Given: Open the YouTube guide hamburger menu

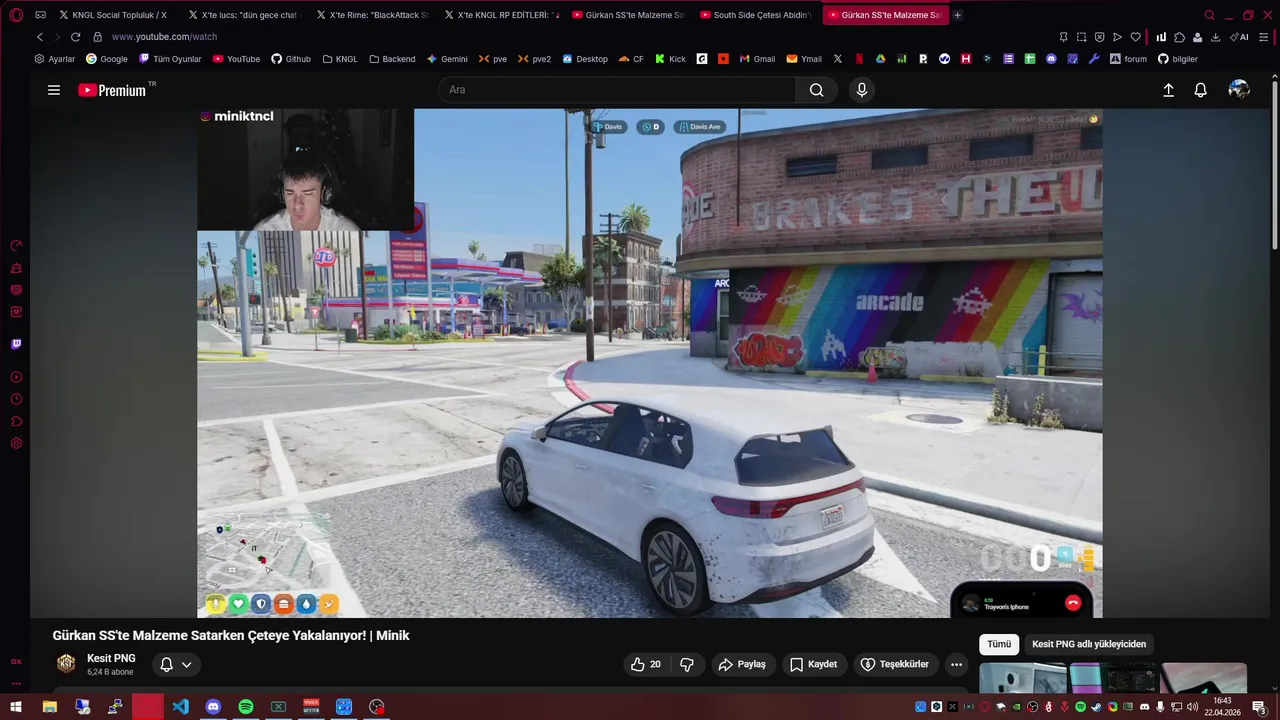Looking at the screenshot, I should (x=54, y=90).
